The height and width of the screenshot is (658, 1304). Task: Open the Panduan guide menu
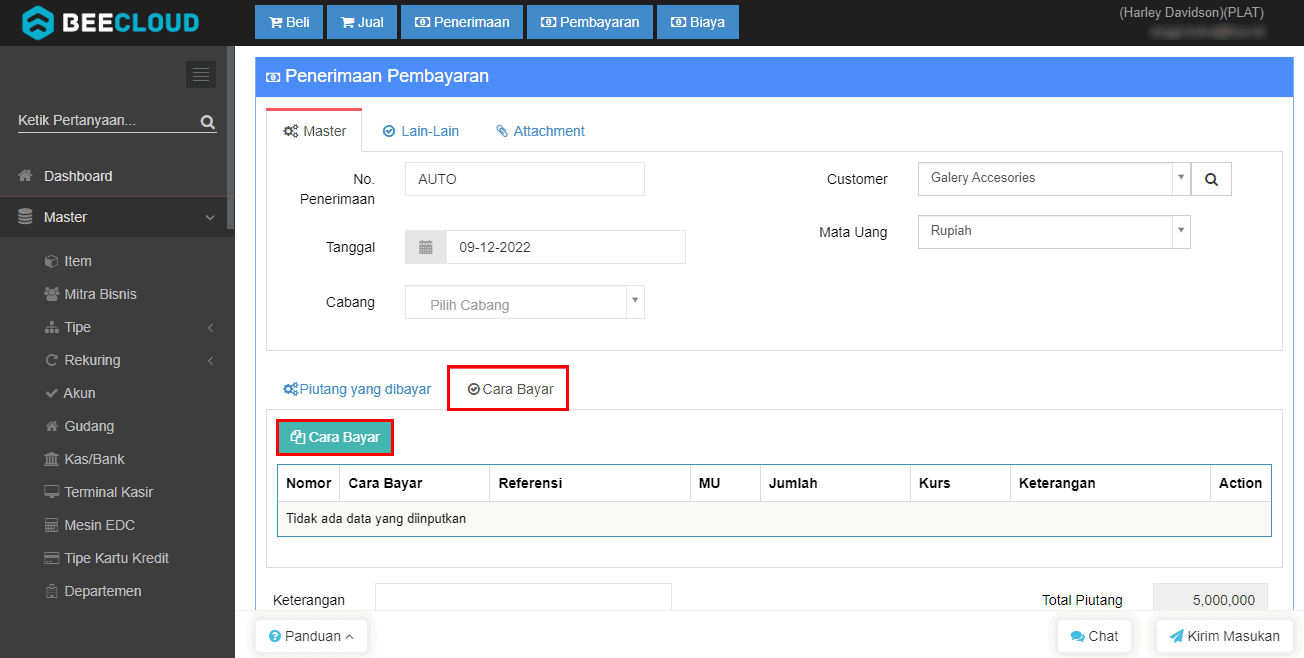click(311, 636)
